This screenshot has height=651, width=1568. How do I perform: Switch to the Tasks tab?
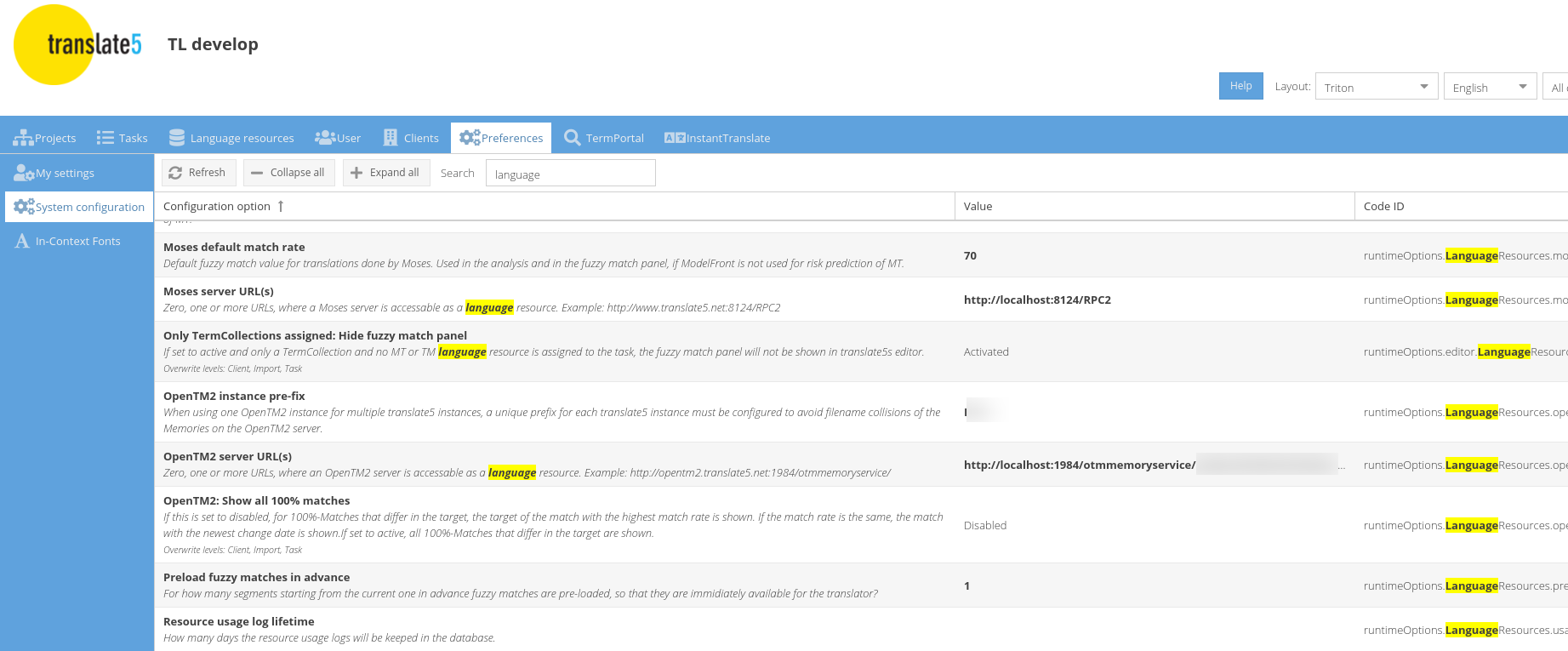tap(122, 138)
